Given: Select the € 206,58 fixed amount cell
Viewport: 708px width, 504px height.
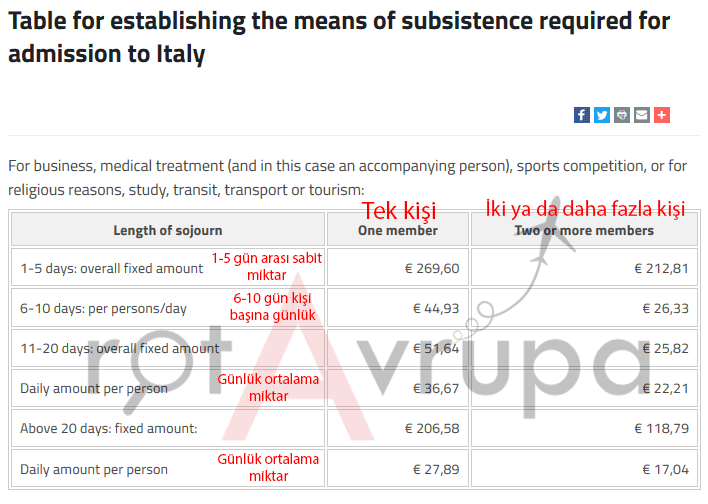Looking at the screenshot, I should point(431,429).
